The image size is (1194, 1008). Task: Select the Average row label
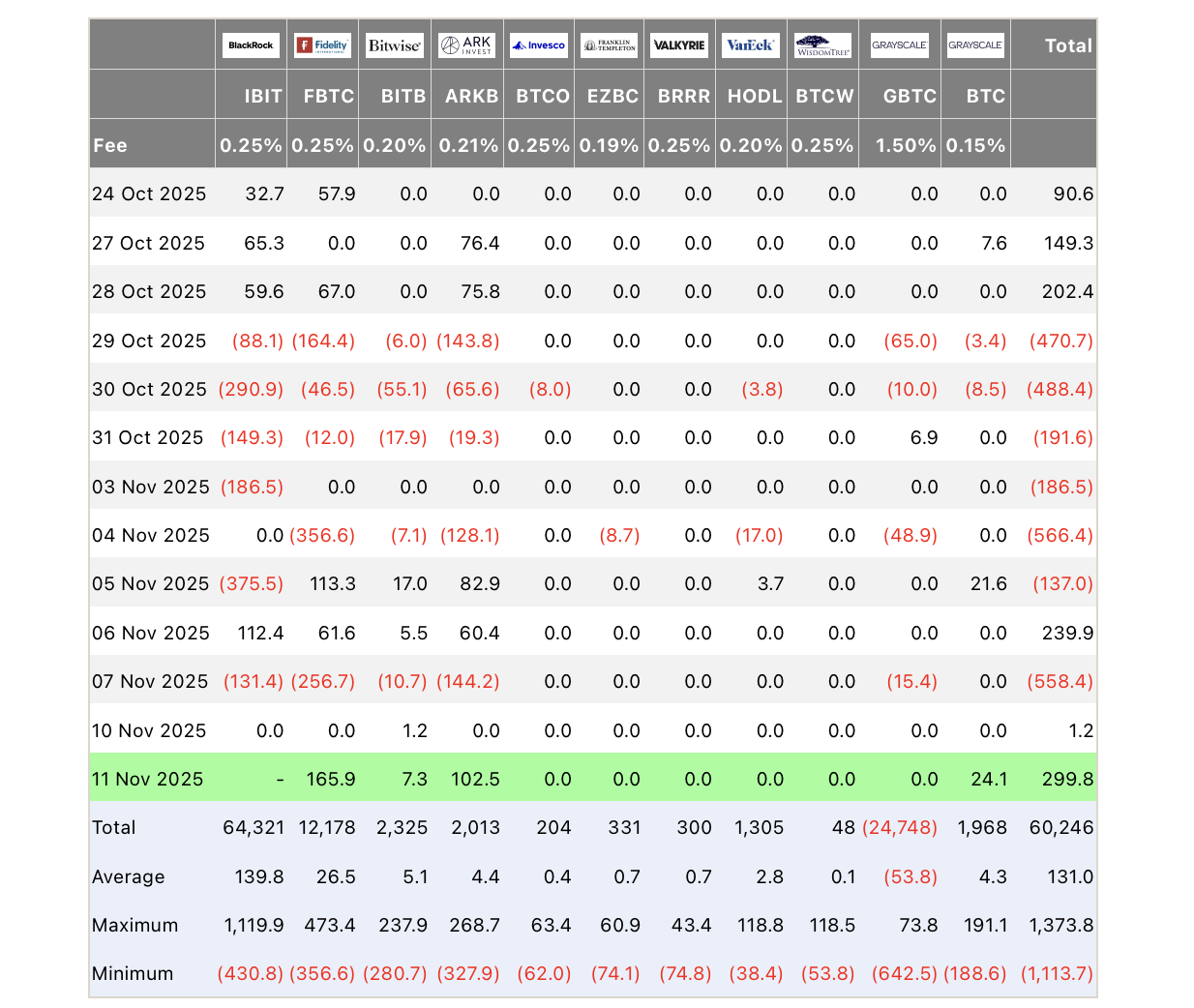tap(128, 876)
